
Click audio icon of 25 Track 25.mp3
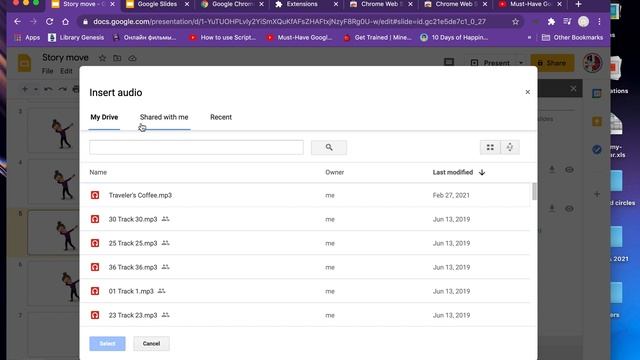pyautogui.click(x=95, y=243)
